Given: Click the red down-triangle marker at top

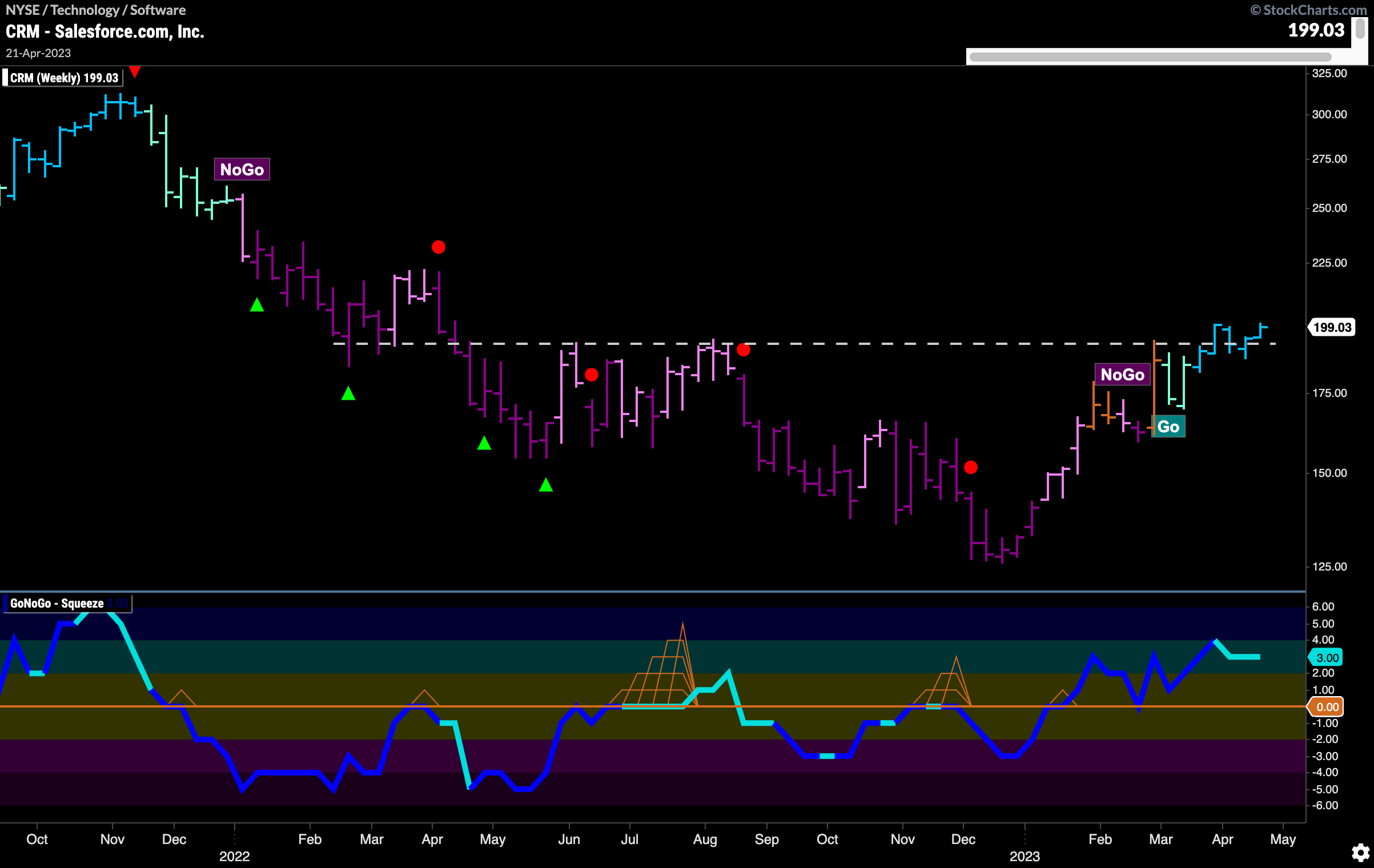Looking at the screenshot, I should (x=135, y=71).
